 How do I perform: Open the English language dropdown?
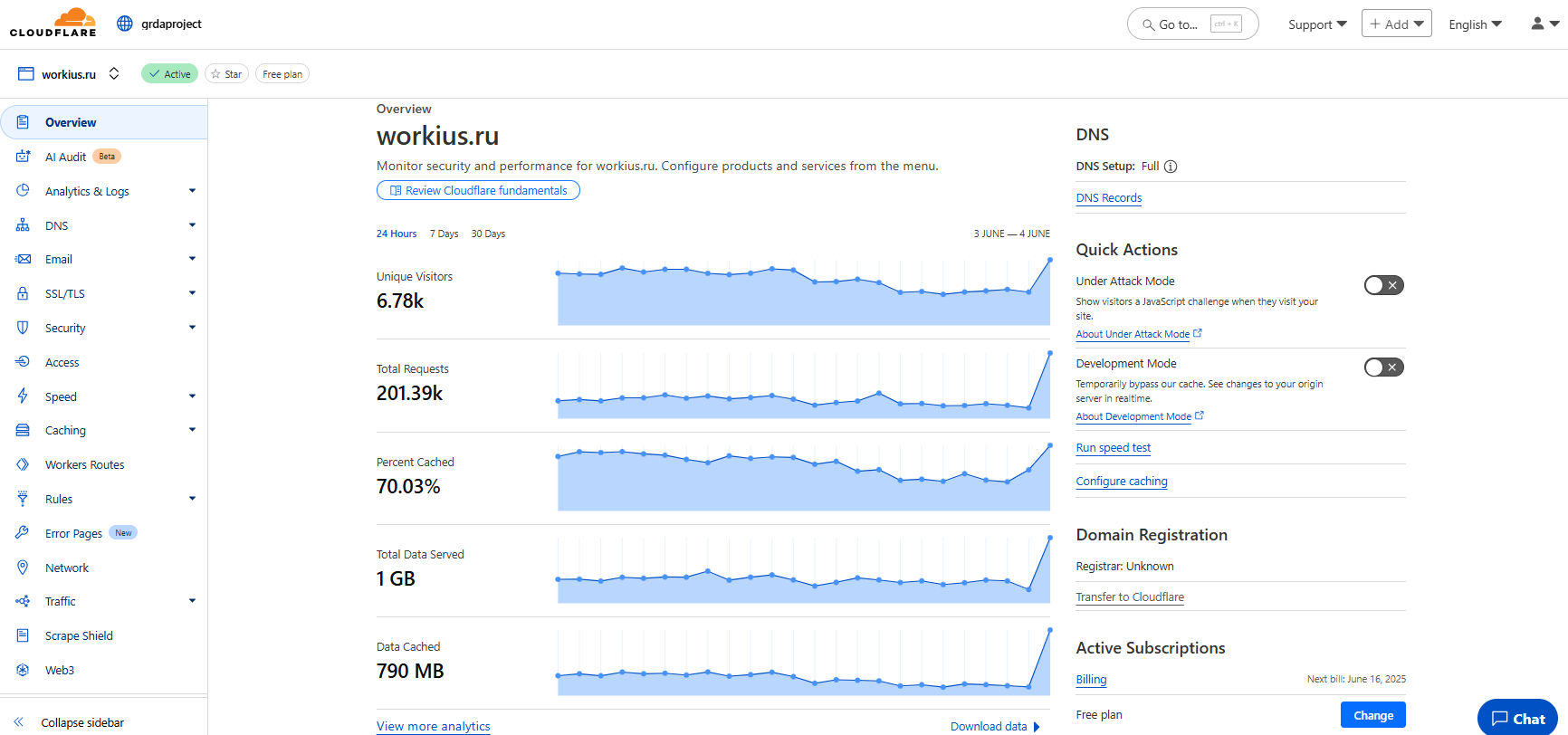point(1475,24)
